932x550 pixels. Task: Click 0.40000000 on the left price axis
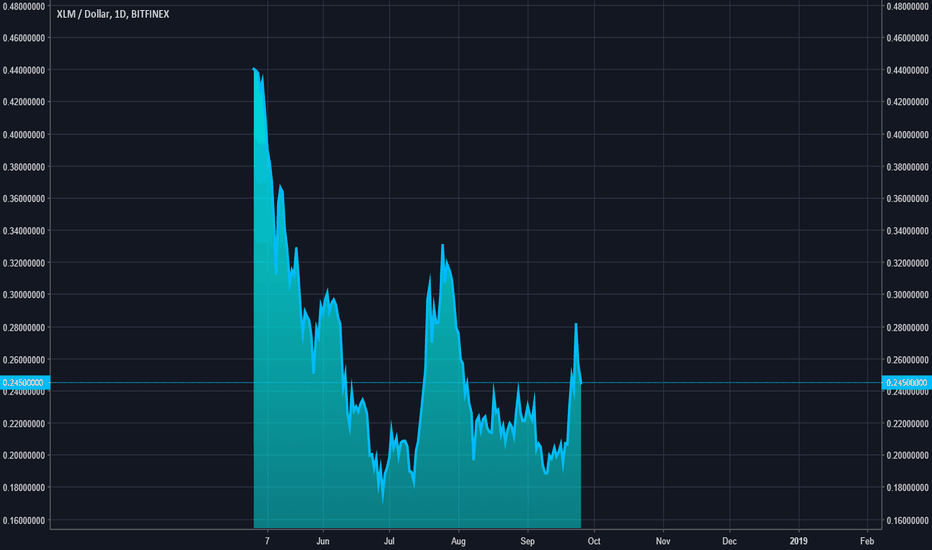24,135
